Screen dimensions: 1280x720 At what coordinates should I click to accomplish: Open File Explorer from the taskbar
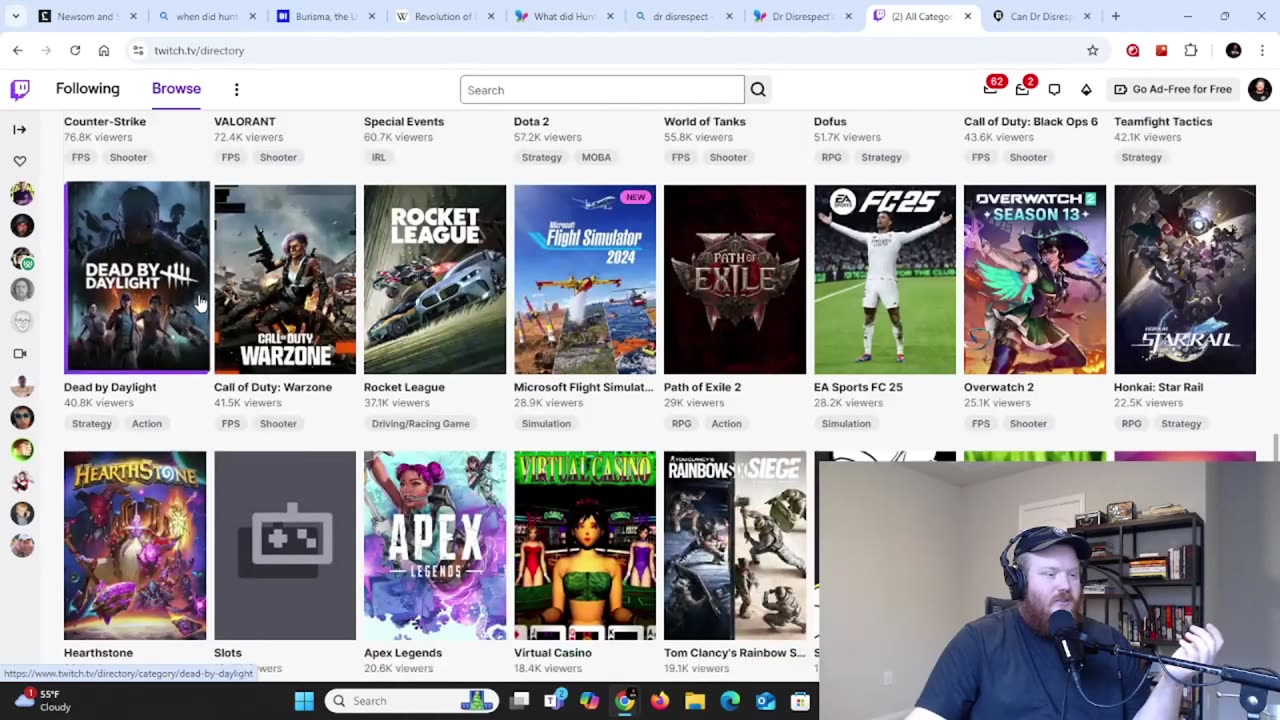tap(695, 701)
